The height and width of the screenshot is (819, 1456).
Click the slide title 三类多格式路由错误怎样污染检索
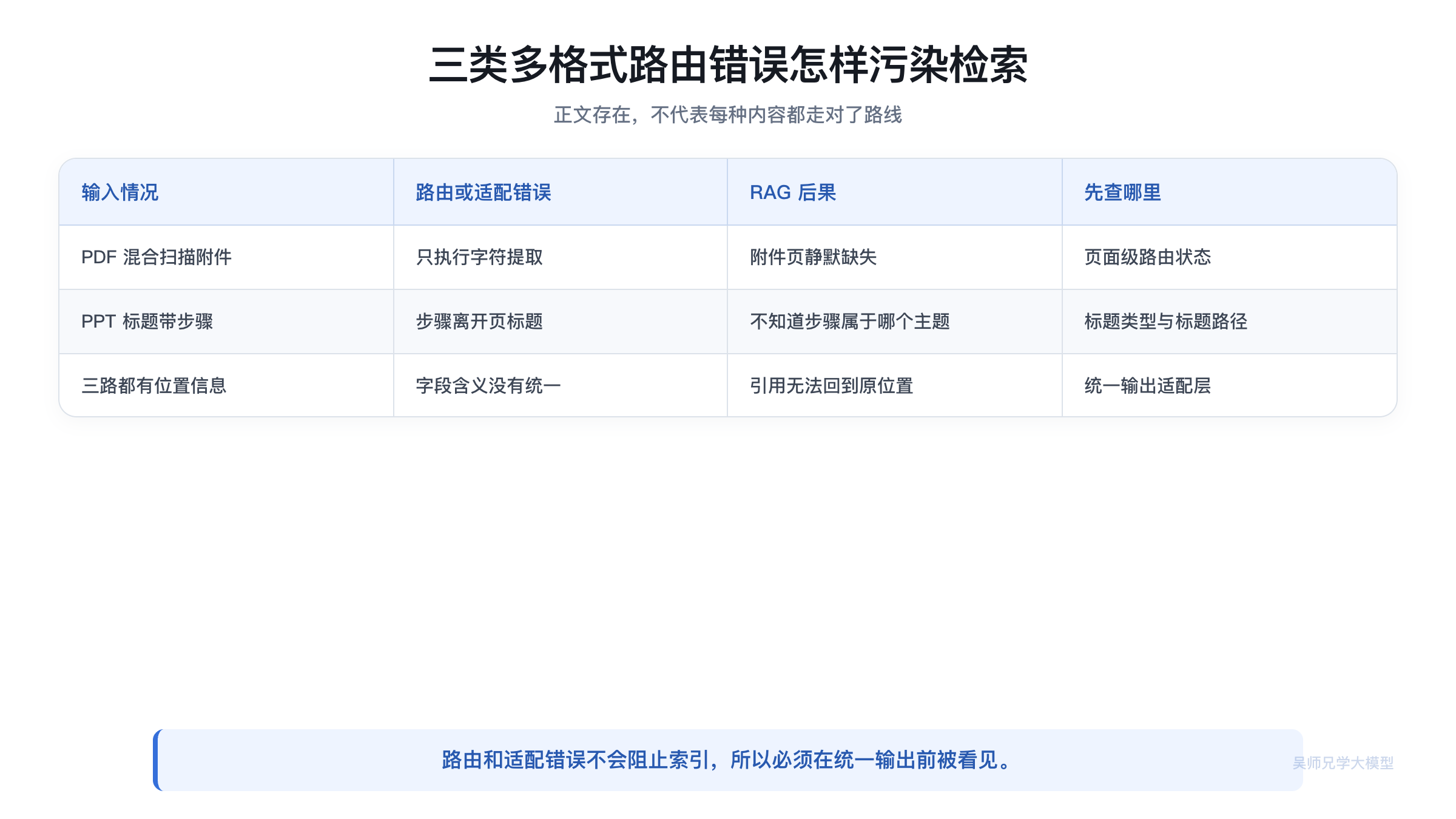click(728, 65)
